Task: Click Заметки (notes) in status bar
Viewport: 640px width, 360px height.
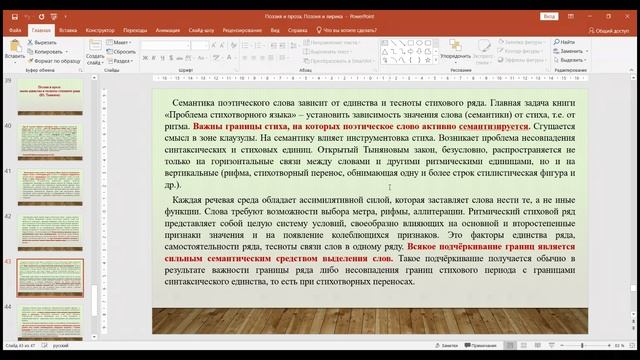Action: point(447,345)
